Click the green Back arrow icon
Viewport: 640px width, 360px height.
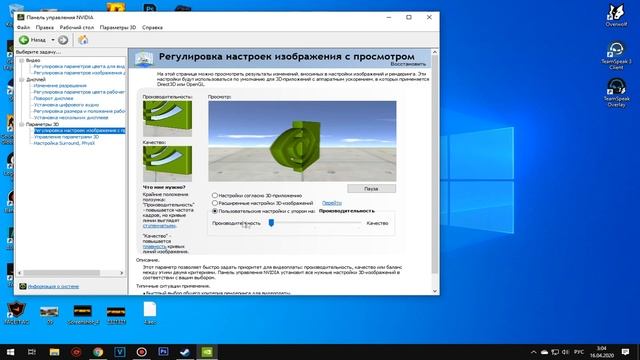pos(24,40)
